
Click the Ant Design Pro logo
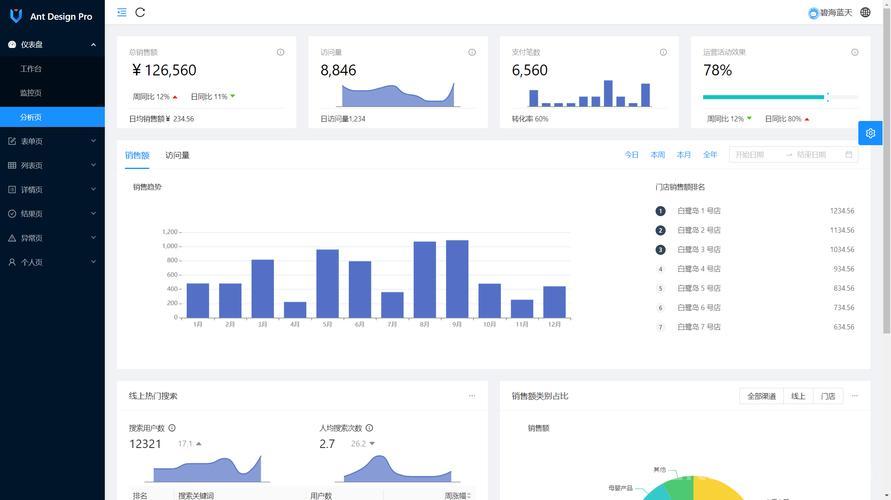click(x=16, y=16)
